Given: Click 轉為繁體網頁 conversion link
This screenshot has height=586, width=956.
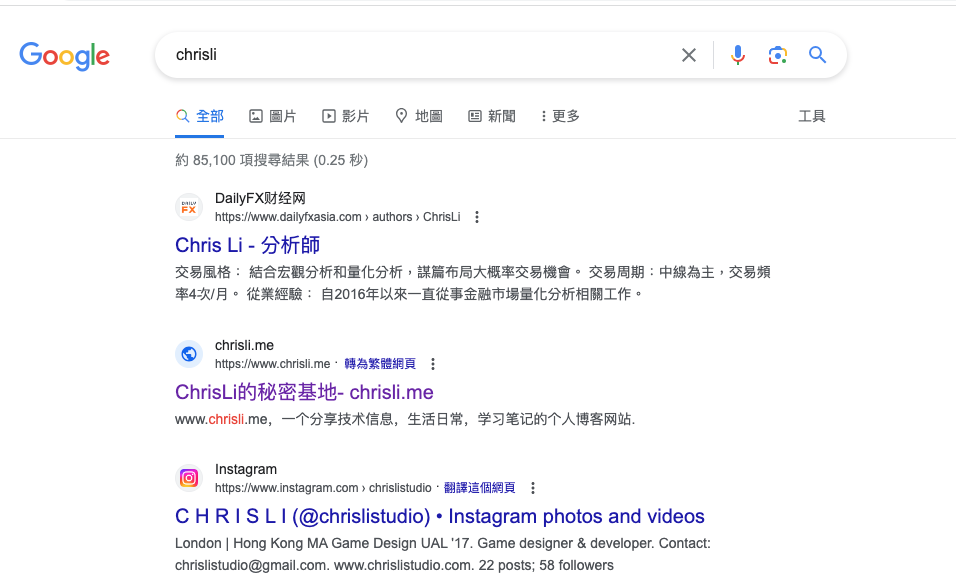Looking at the screenshot, I should [x=380, y=364].
